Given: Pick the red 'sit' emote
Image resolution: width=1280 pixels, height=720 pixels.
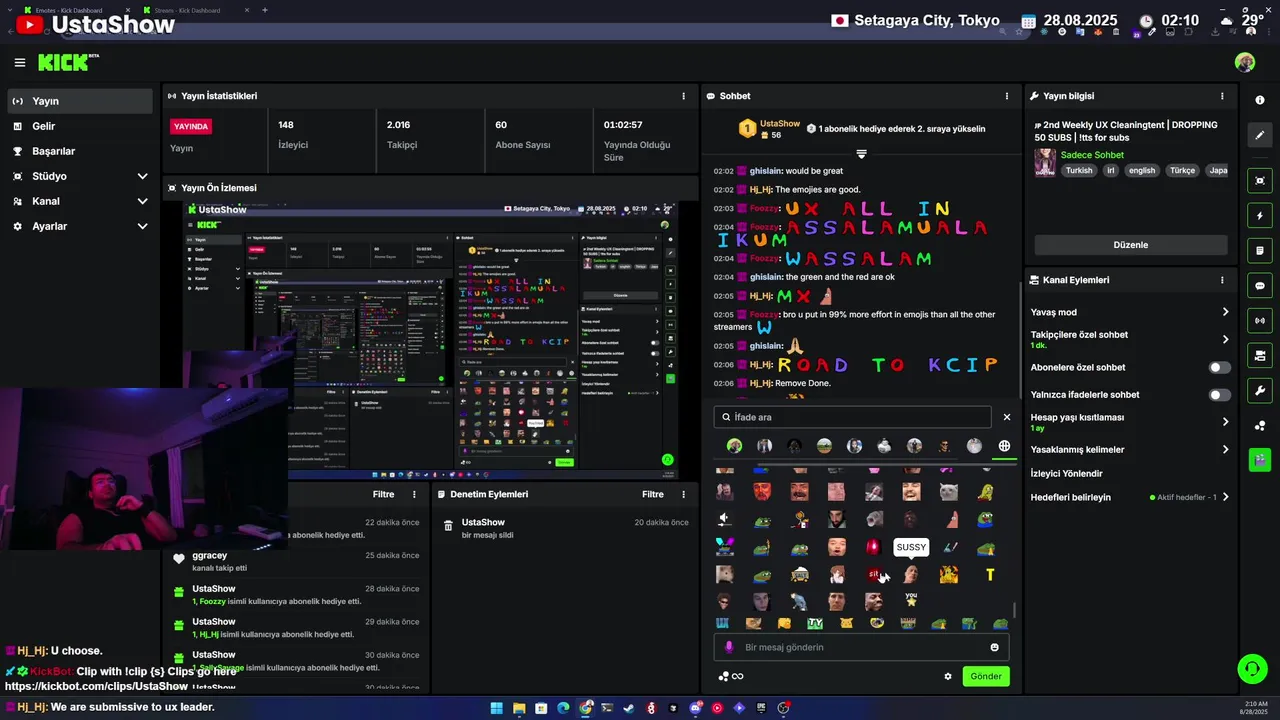Looking at the screenshot, I should point(874,575).
